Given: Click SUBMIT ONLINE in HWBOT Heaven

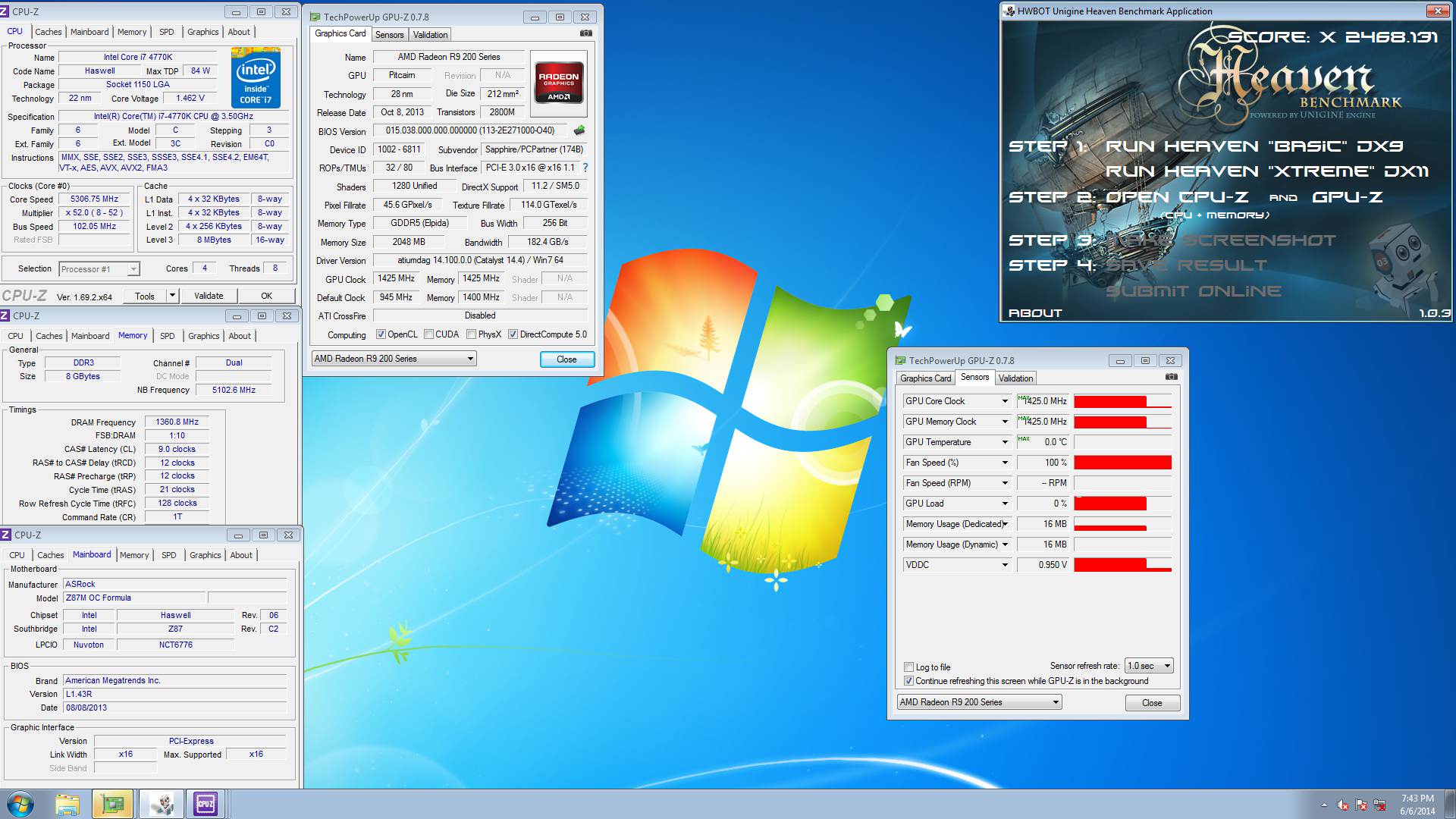Looking at the screenshot, I should coord(1194,291).
